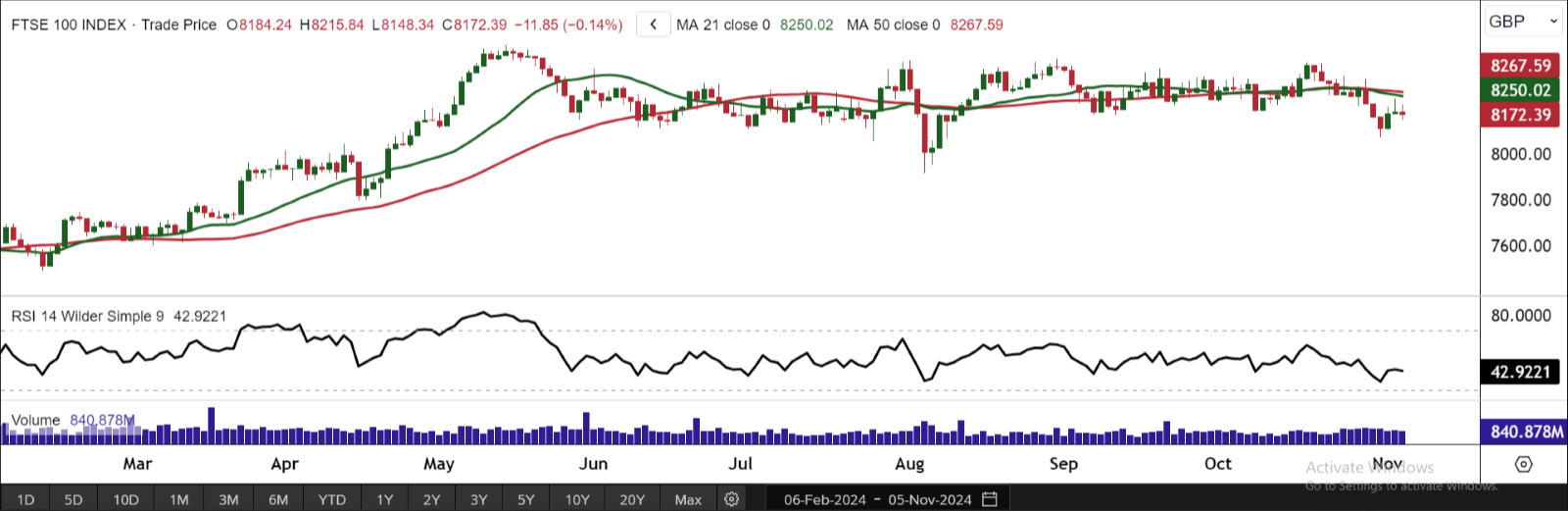Viewport: 1568px width, 511px height.
Task: Choose the YTD range button
Action: 332,499
